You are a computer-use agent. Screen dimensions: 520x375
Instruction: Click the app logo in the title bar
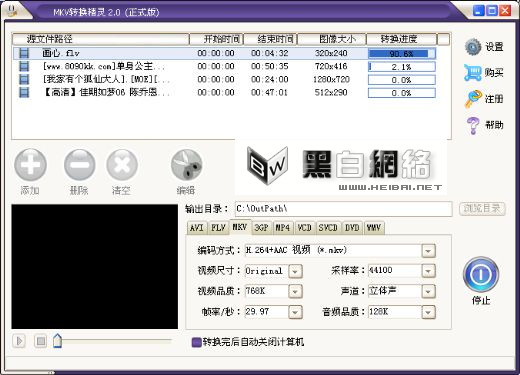click(x=12, y=10)
